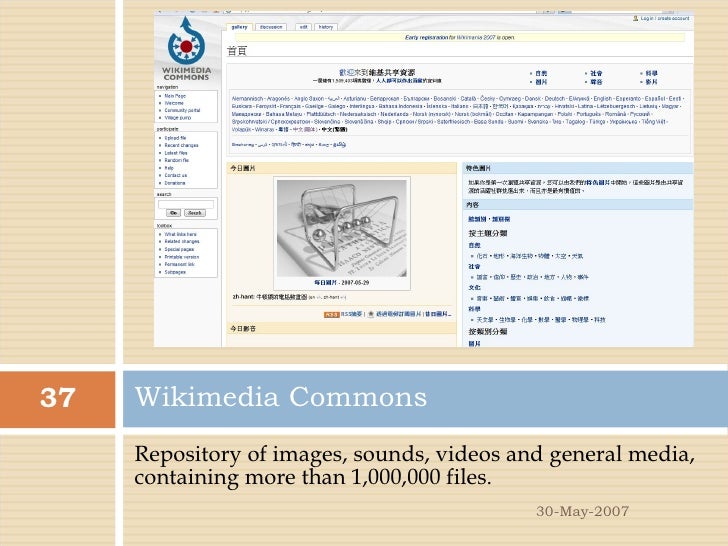Viewport: 728px width, 546px height.
Task: Open the Village pump link
Action: (177, 118)
